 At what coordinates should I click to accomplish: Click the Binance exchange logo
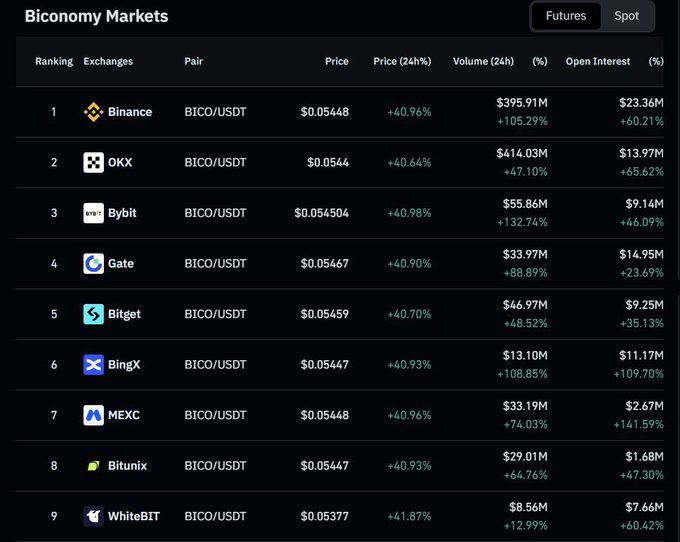pyautogui.click(x=93, y=112)
